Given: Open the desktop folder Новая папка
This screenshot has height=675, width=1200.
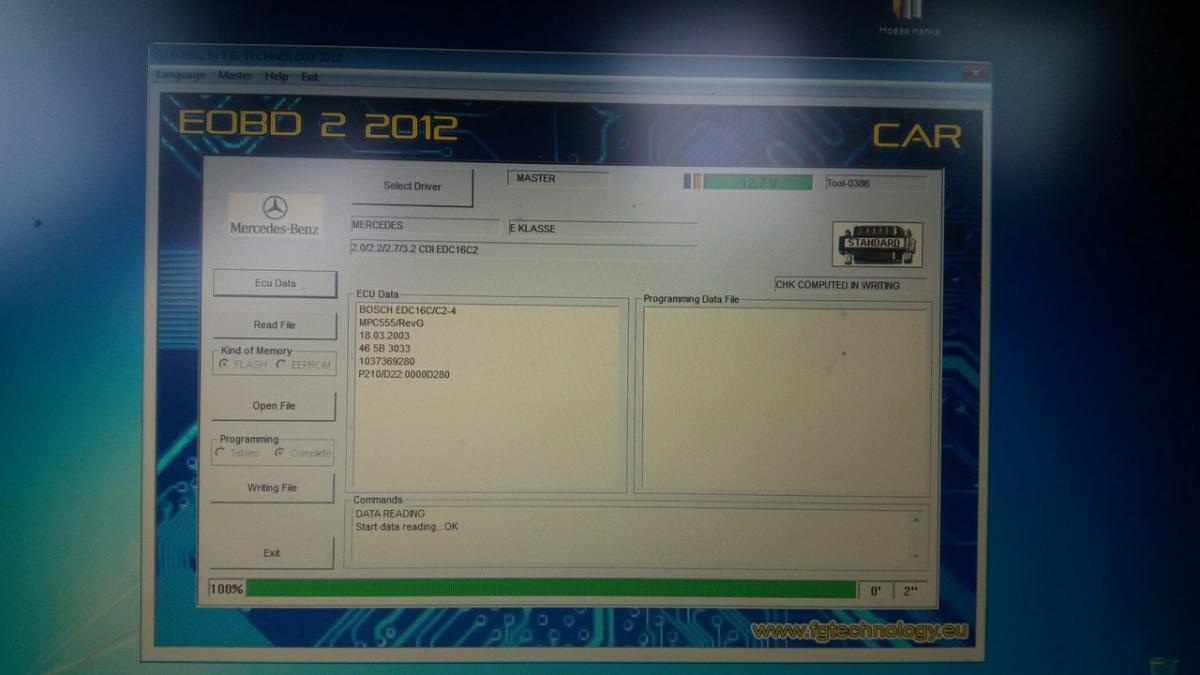Looking at the screenshot, I should point(908,18).
